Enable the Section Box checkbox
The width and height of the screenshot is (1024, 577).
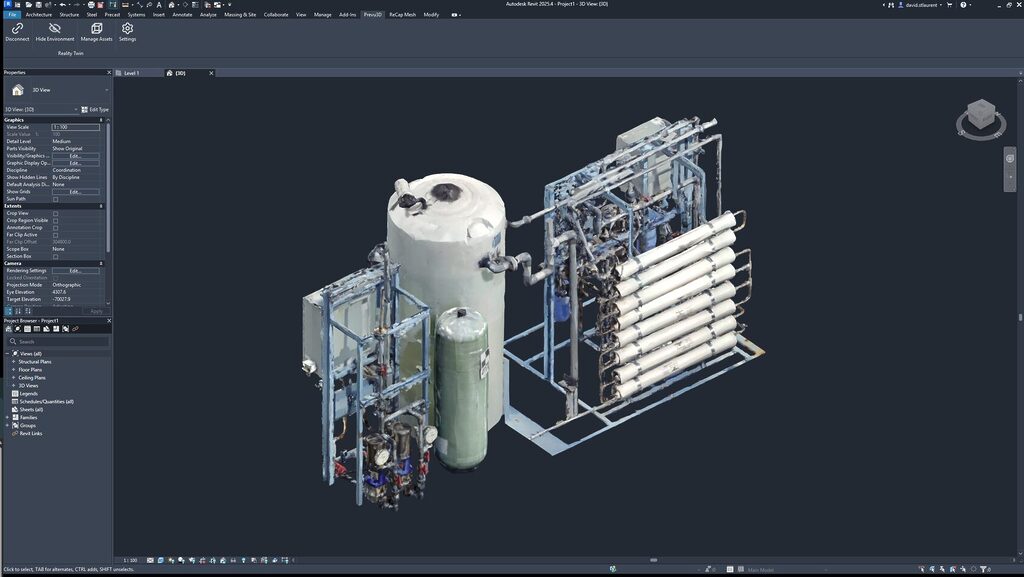[56, 256]
